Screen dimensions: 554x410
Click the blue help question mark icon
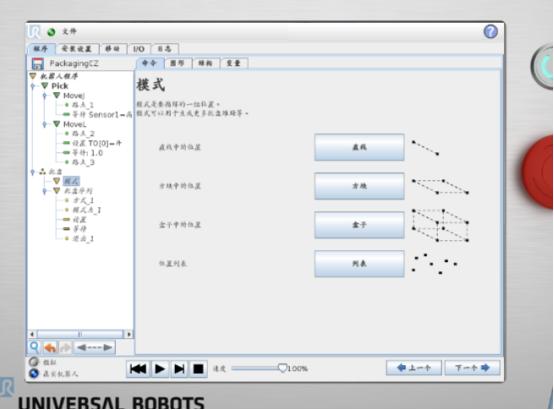(490, 32)
